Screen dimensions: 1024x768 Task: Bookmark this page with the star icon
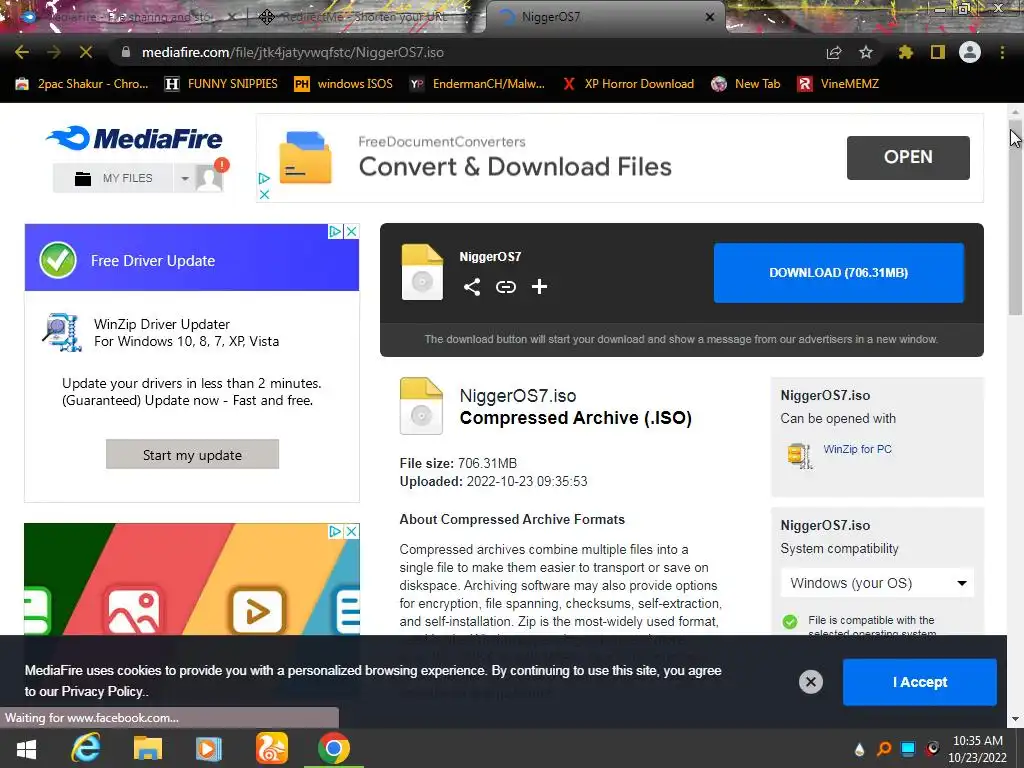click(x=866, y=52)
